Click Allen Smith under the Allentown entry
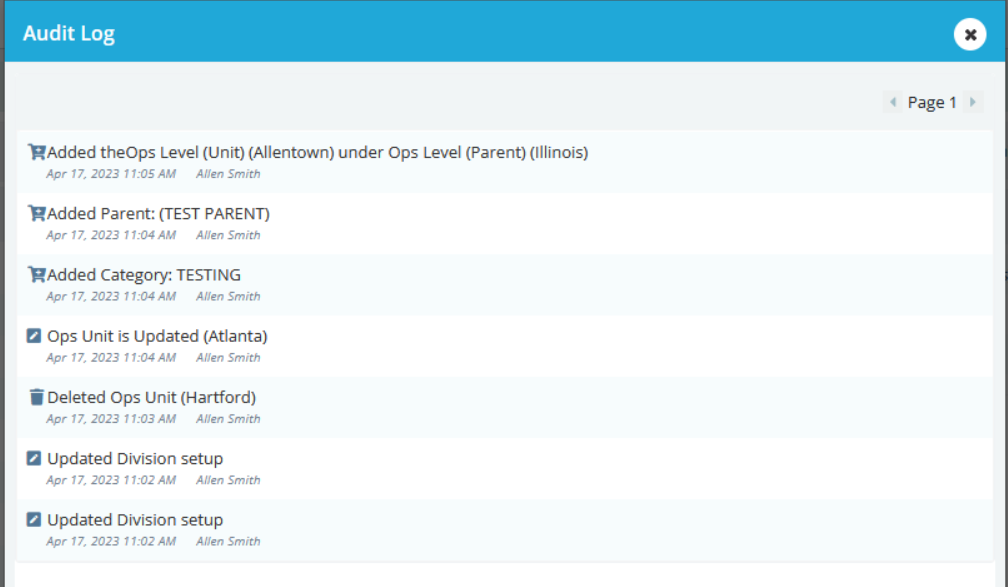This screenshot has width=1008, height=587. [228, 174]
